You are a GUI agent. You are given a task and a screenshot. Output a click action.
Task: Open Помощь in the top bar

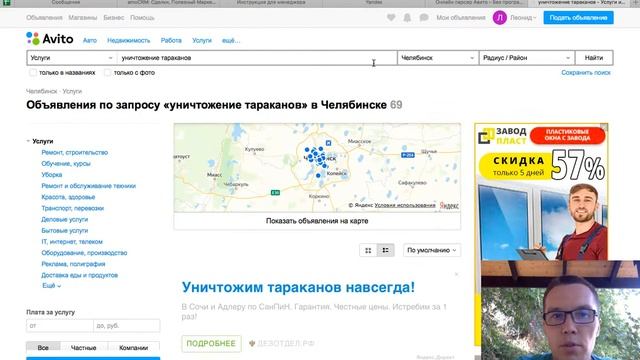click(x=142, y=18)
